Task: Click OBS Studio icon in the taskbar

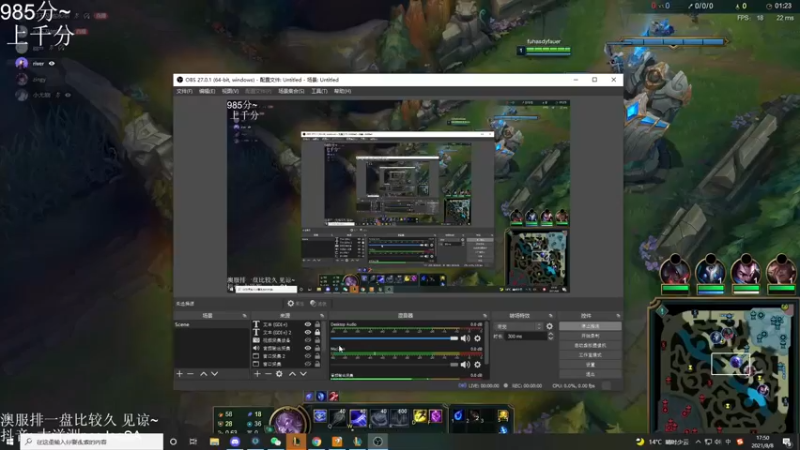Action: [x=378, y=442]
